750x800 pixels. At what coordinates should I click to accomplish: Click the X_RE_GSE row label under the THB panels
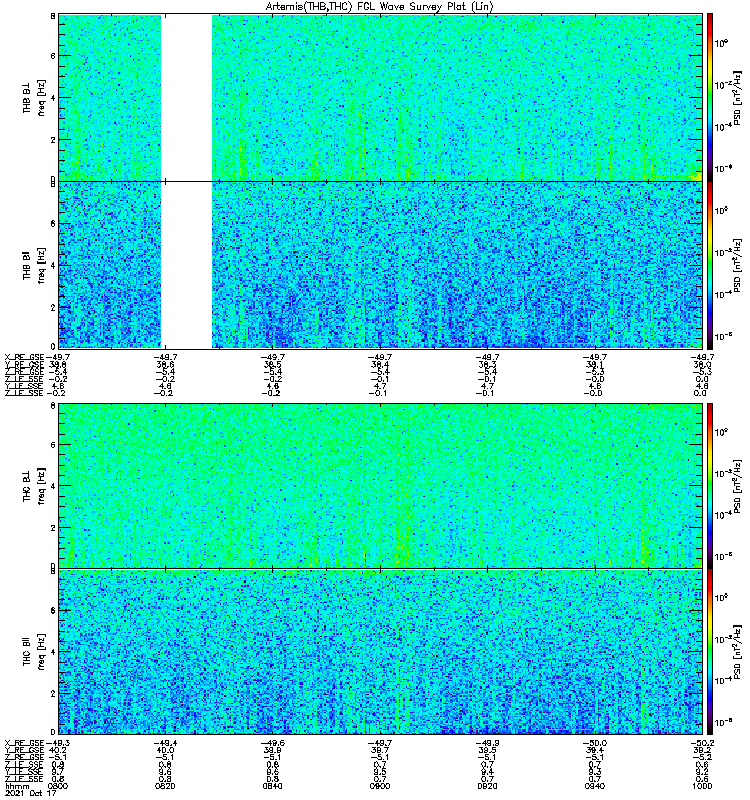point(24,357)
